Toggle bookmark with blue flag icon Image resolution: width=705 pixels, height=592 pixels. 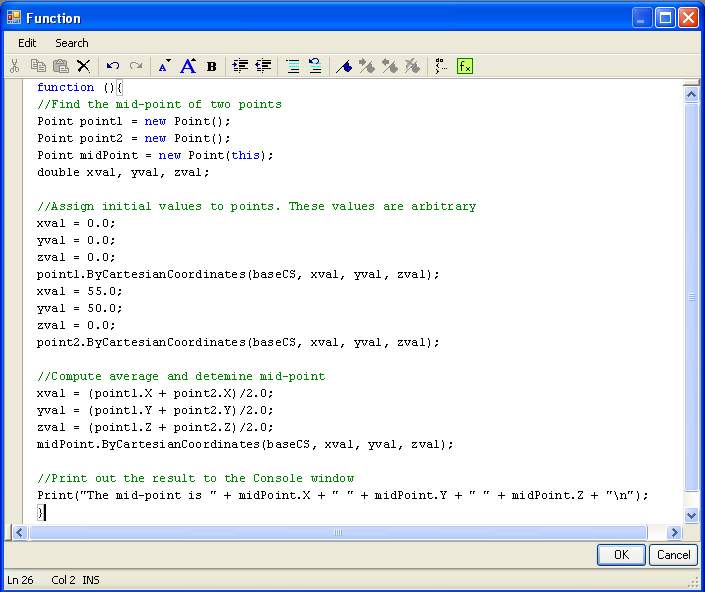pyautogui.click(x=344, y=67)
